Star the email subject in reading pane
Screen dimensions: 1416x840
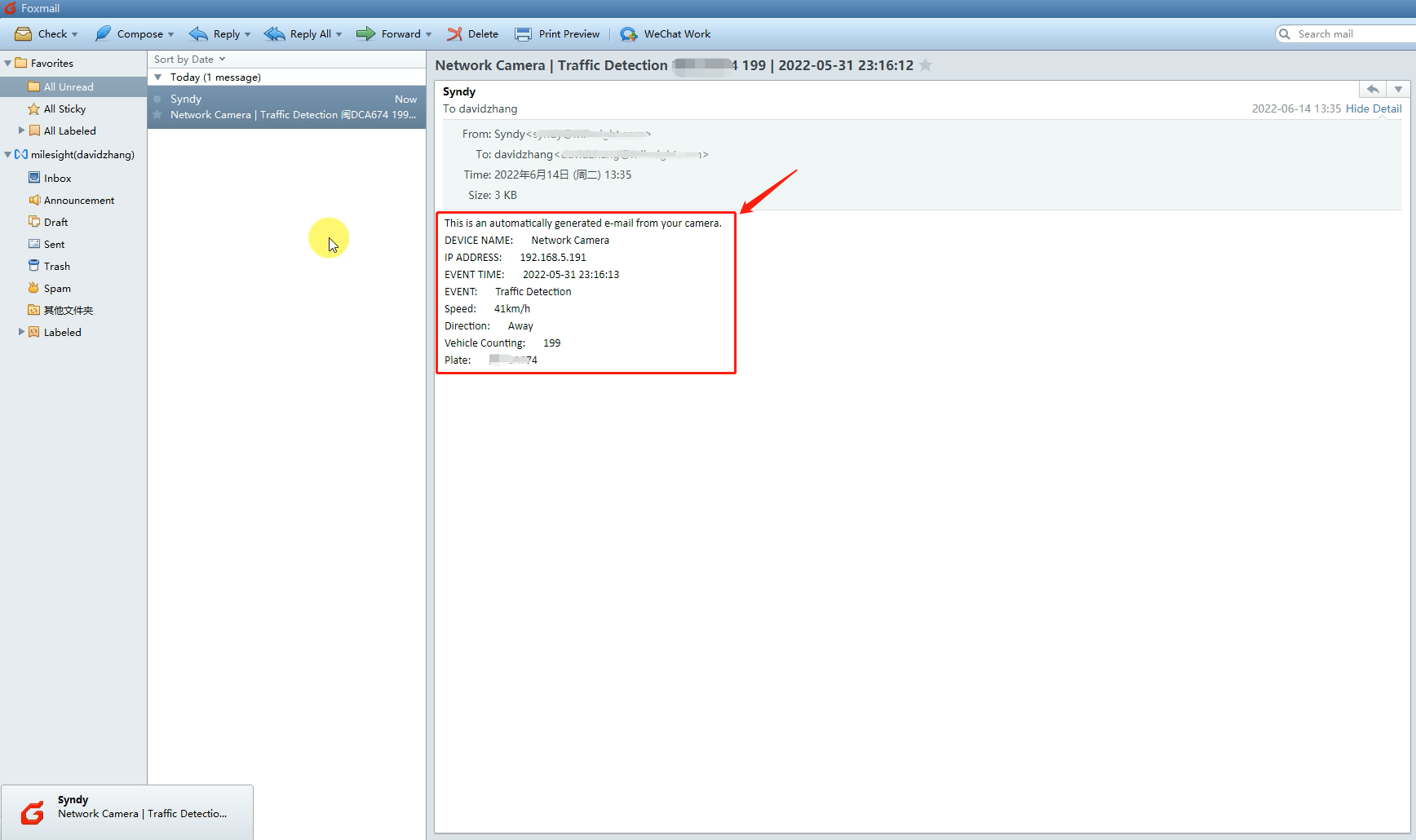click(x=926, y=65)
